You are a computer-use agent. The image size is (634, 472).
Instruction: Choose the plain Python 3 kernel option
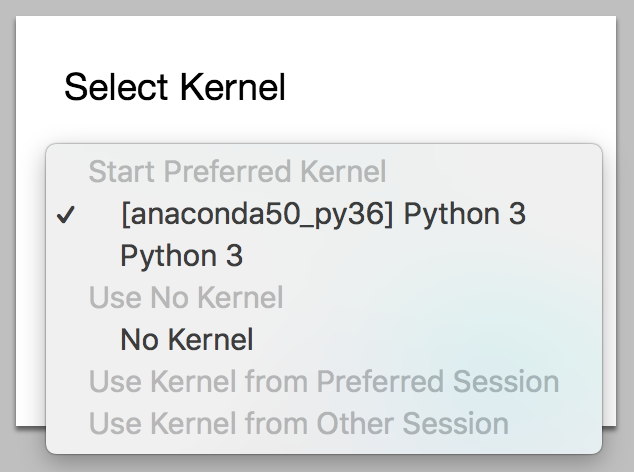pyautogui.click(x=181, y=256)
